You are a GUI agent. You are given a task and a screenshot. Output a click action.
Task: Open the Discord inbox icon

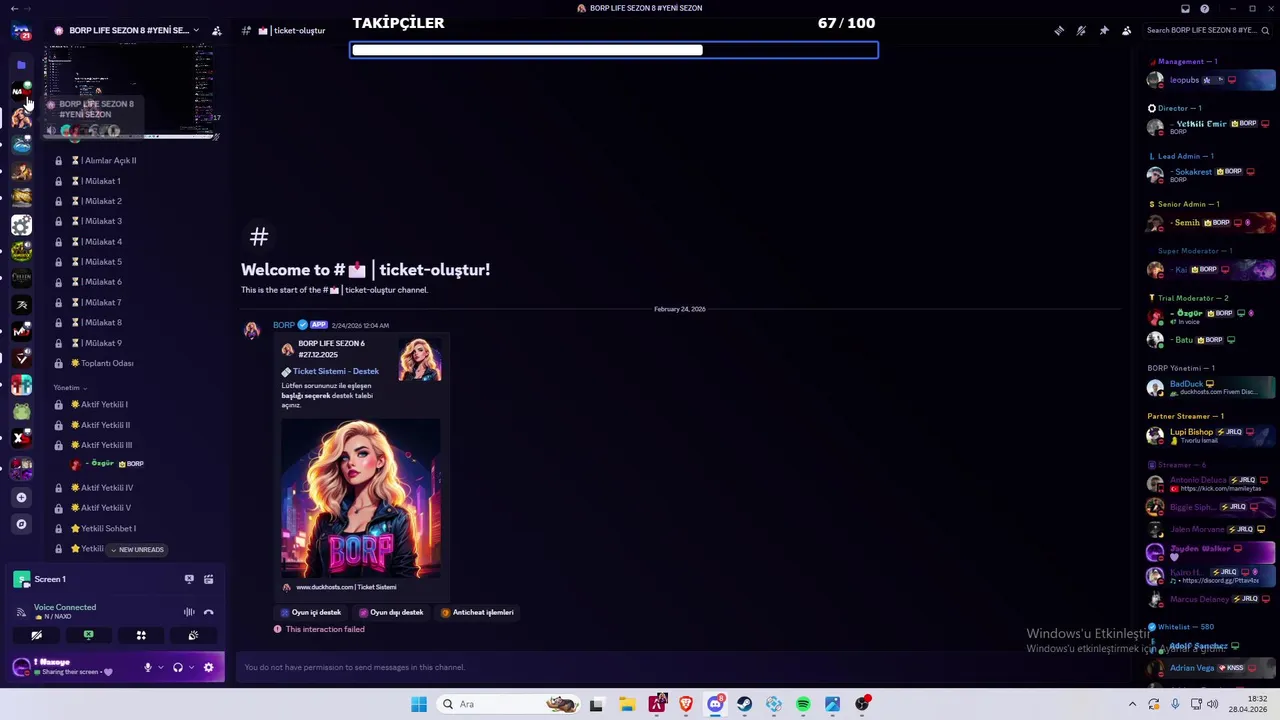[1185, 8]
